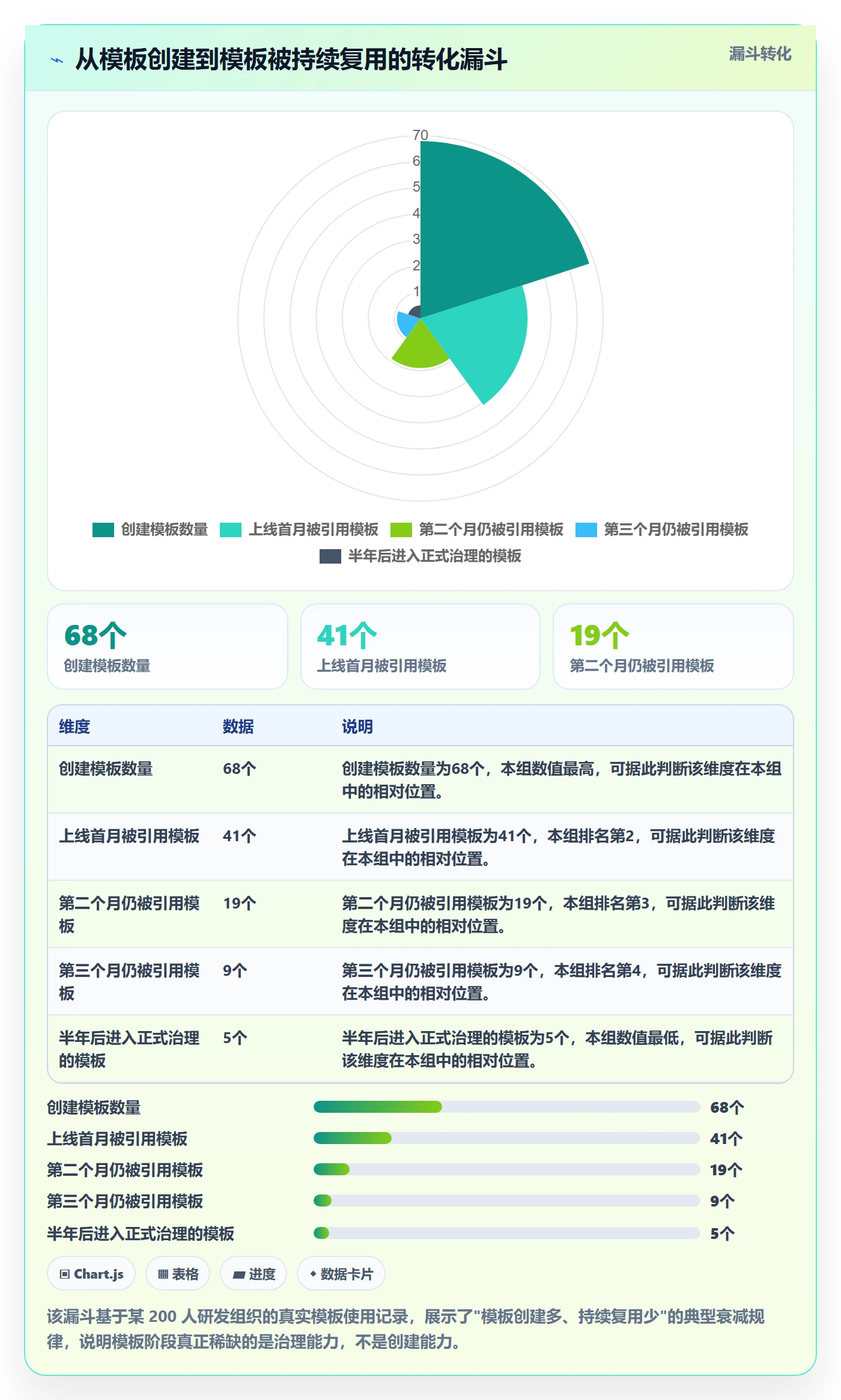Click the 70 axis tick label on the chart

[x=421, y=135]
